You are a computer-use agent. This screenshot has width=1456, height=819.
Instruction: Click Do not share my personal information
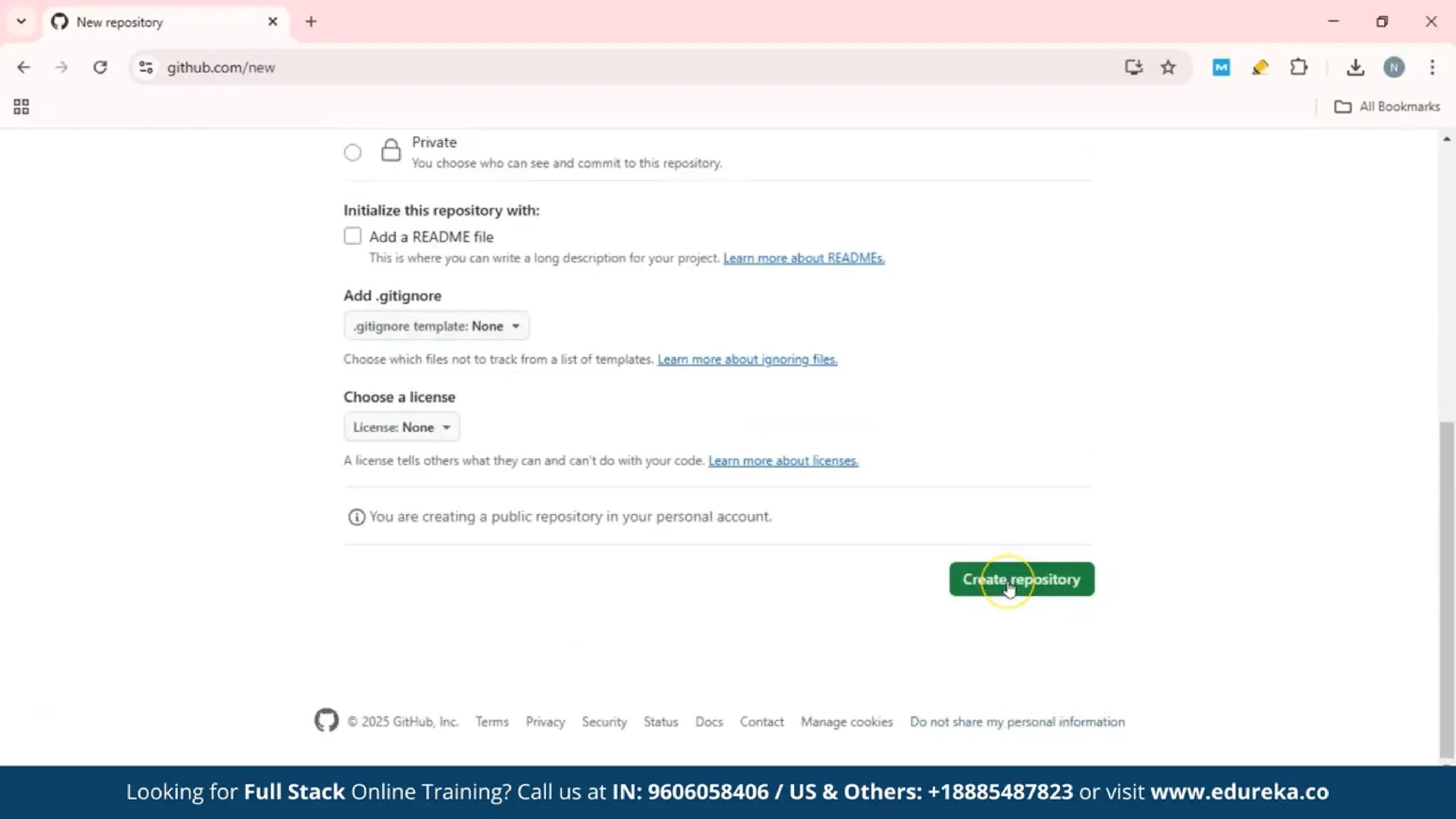(x=1017, y=722)
